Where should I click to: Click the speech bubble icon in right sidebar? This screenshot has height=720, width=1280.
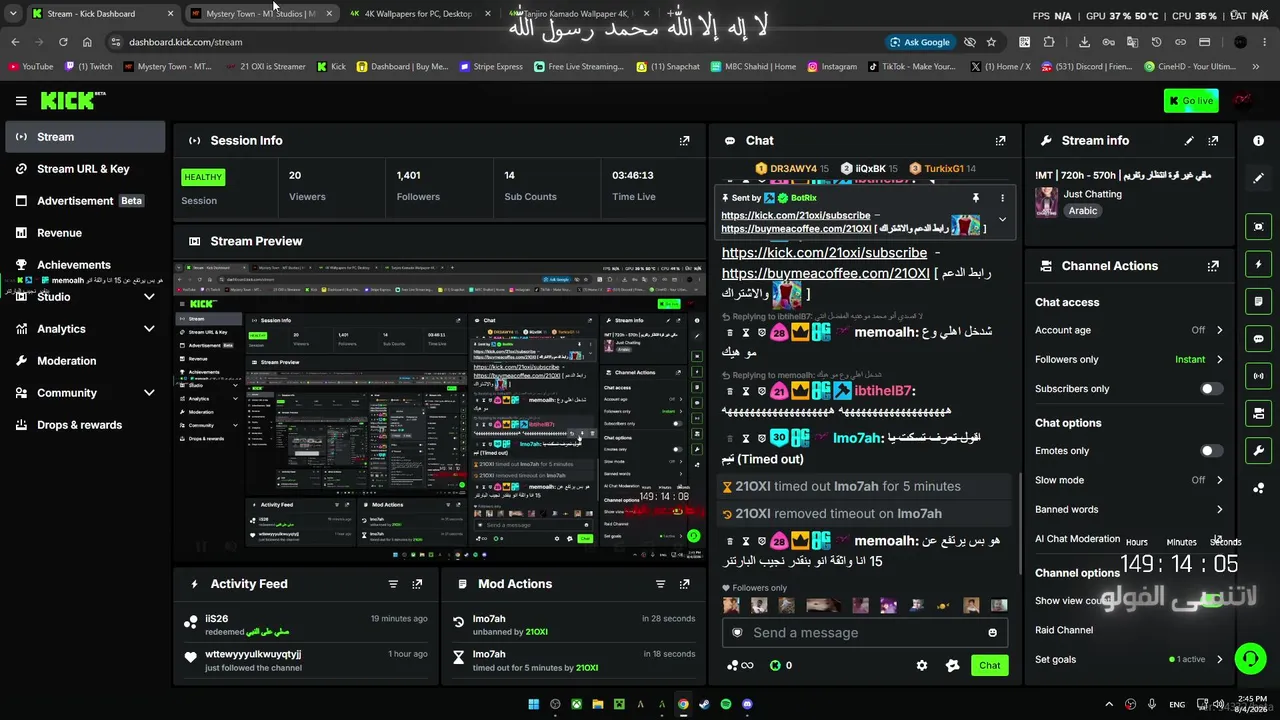coord(1258,339)
